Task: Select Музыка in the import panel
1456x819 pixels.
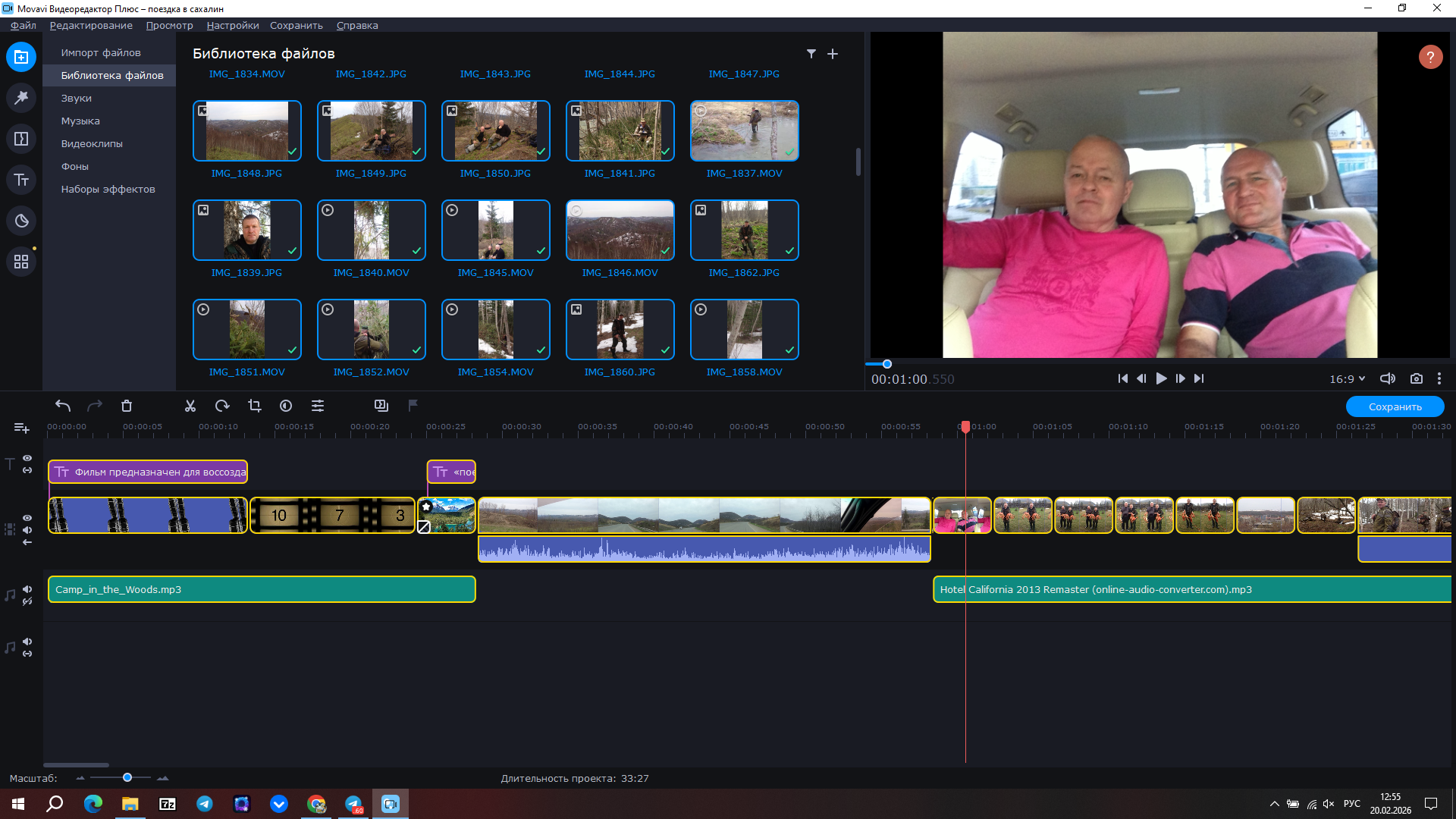Action: 80,121
